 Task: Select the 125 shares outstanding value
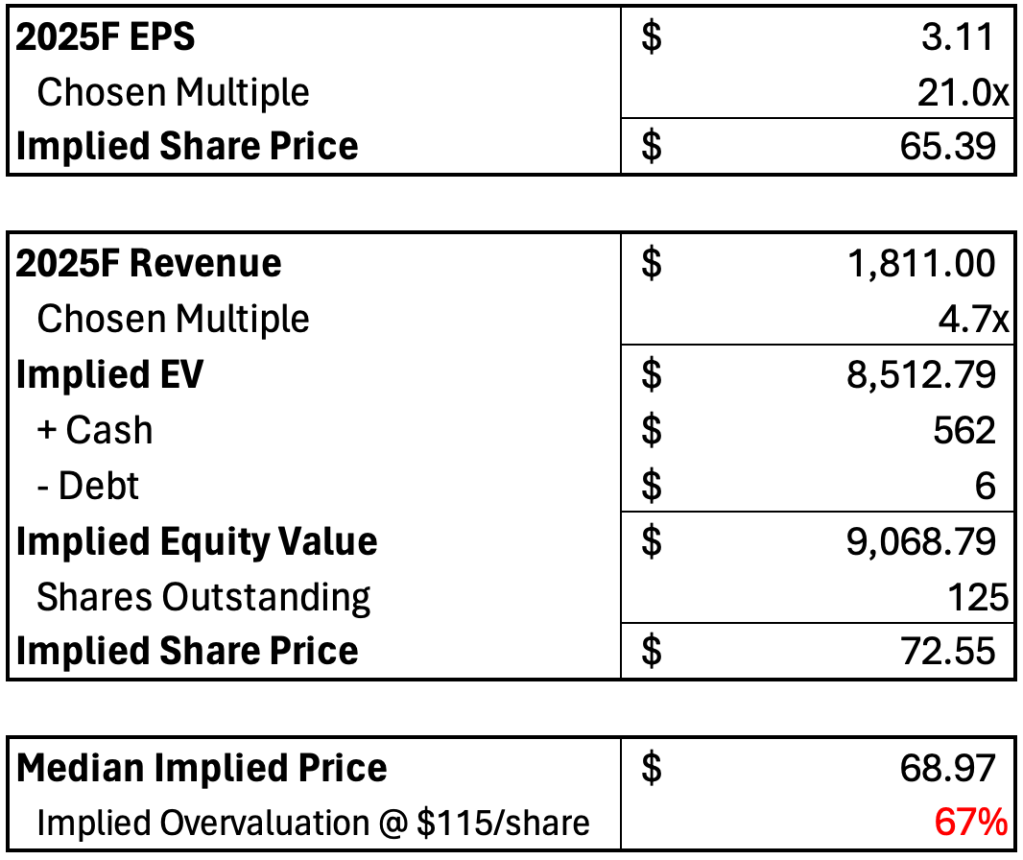(977, 597)
